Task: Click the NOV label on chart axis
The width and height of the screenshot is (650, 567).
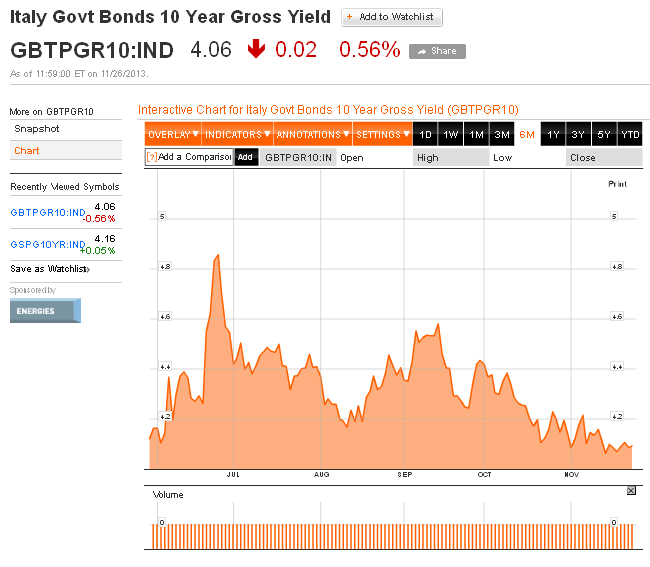Action: coord(571,475)
